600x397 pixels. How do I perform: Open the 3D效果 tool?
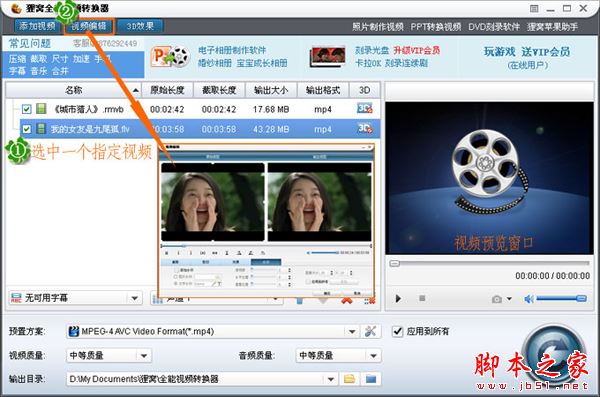140,26
